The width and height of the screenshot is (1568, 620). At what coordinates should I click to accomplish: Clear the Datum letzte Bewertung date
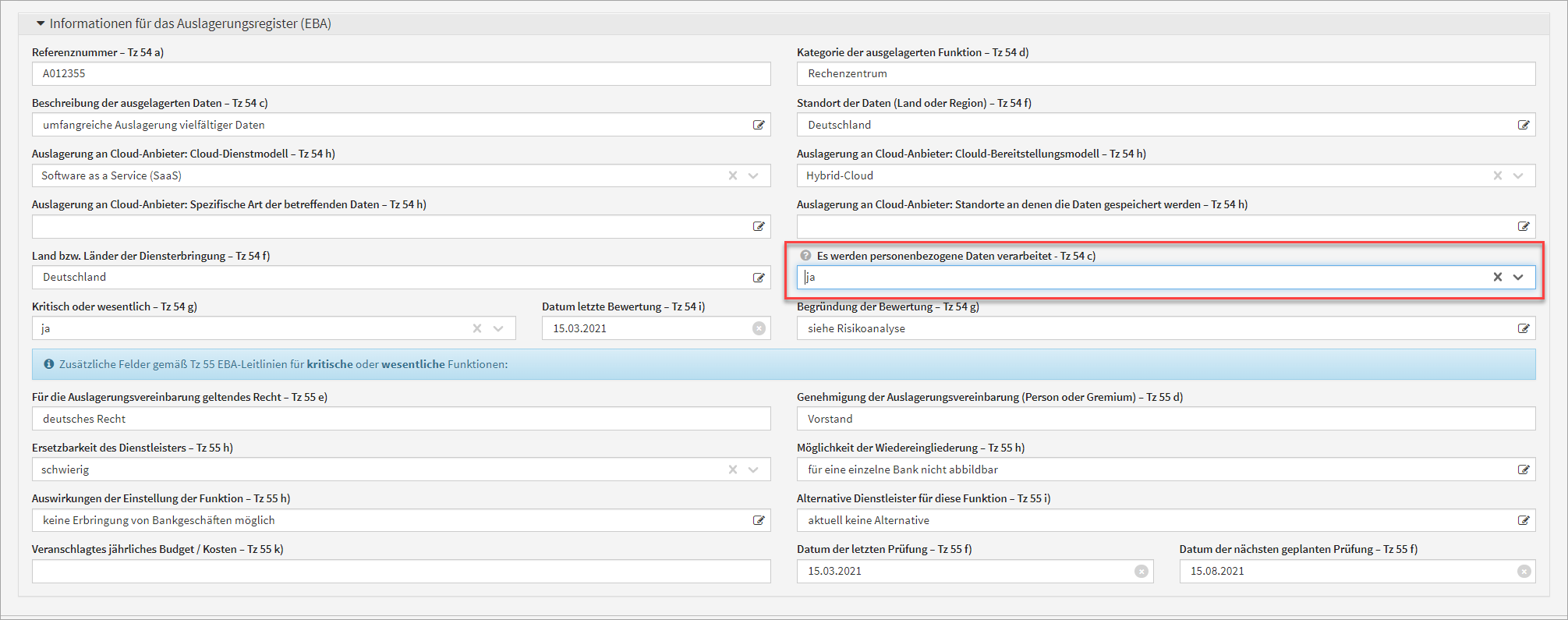(759, 328)
